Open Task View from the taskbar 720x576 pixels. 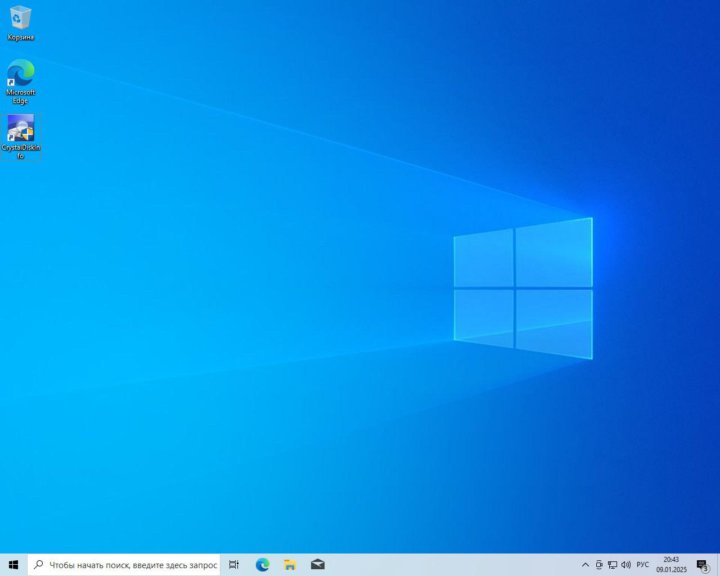[233, 565]
